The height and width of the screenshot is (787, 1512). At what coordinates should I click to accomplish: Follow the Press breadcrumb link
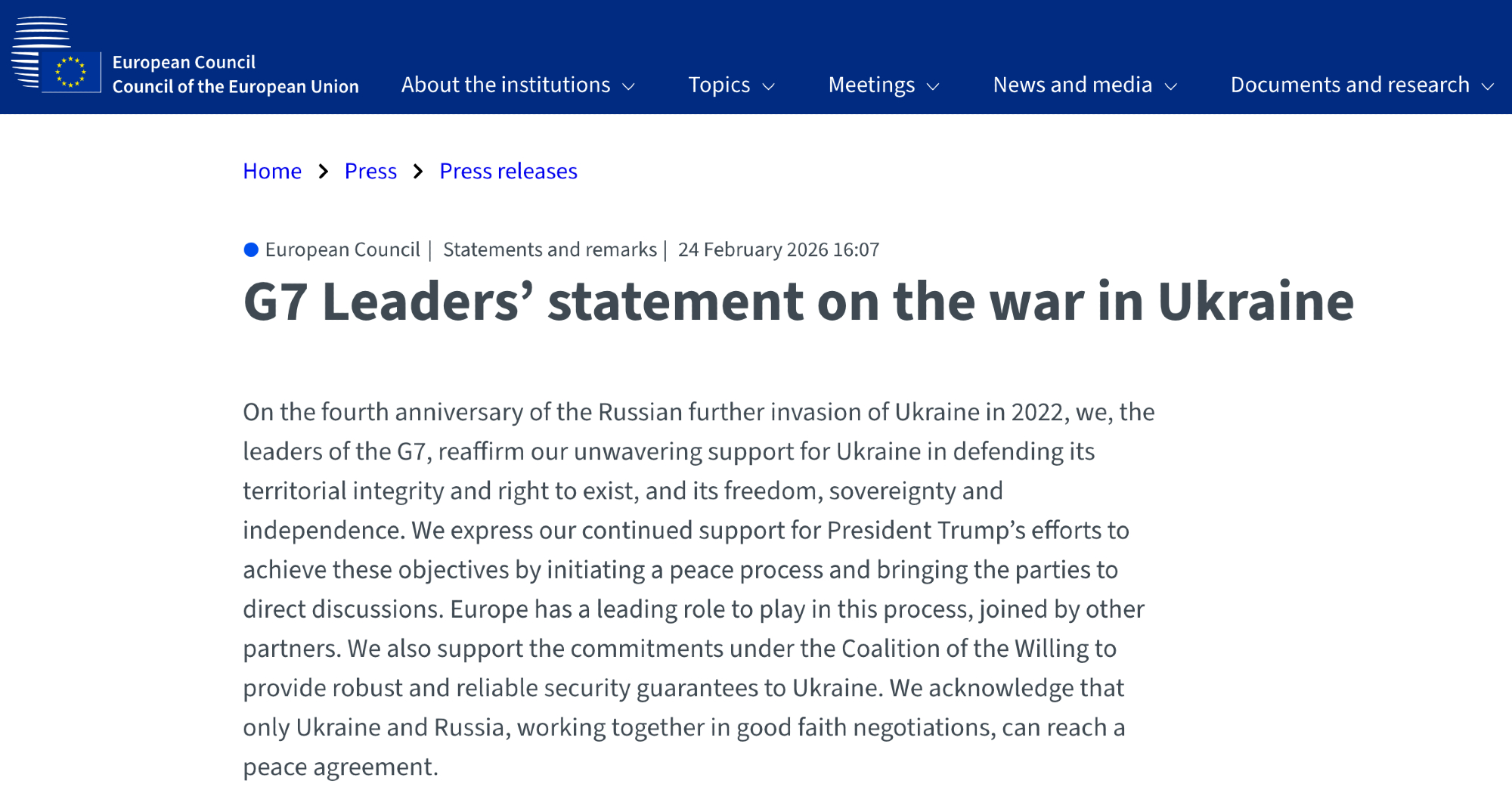pos(370,172)
